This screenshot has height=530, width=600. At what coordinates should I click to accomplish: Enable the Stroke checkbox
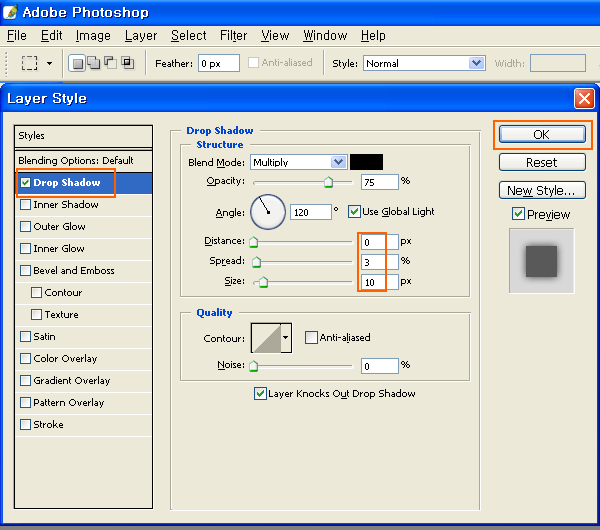tap(25, 424)
